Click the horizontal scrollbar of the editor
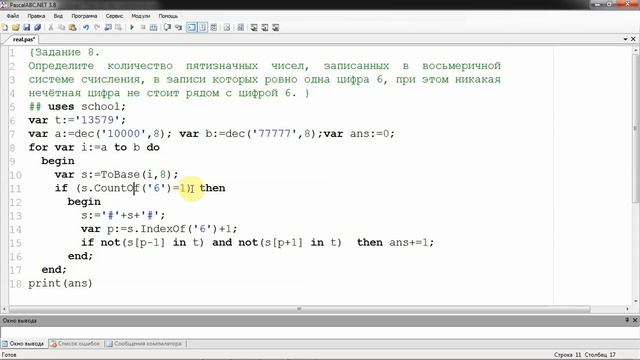Screen dimensions: 640x360 coord(300,309)
